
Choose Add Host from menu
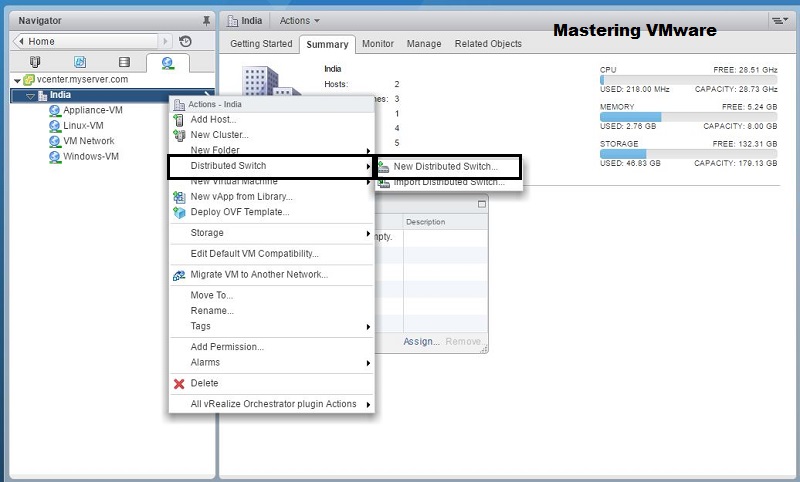pyautogui.click(x=271, y=120)
